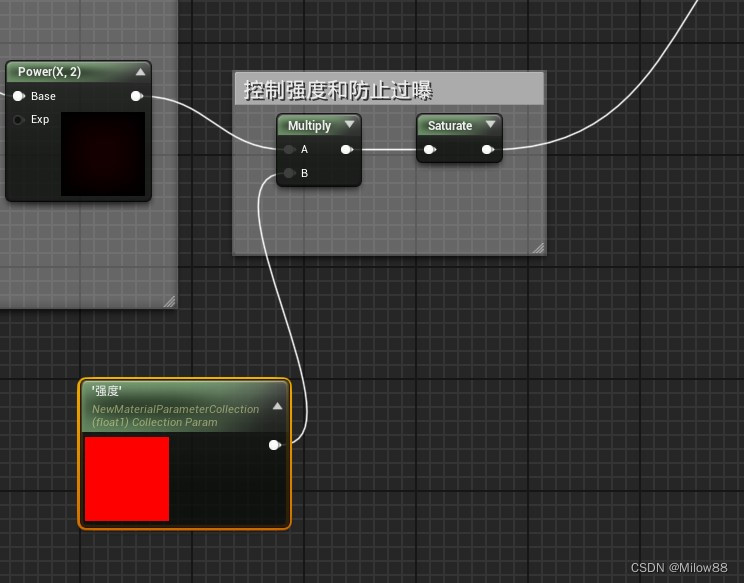Grab resize handle of left comment box
This screenshot has width=744, height=583.
(169, 301)
